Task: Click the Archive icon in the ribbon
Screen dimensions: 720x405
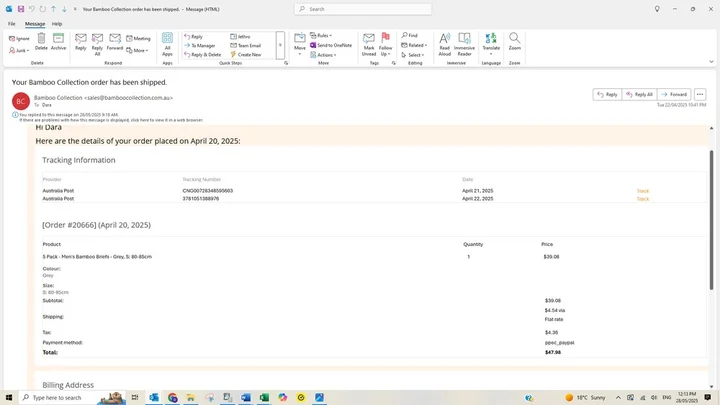Action: [58, 41]
